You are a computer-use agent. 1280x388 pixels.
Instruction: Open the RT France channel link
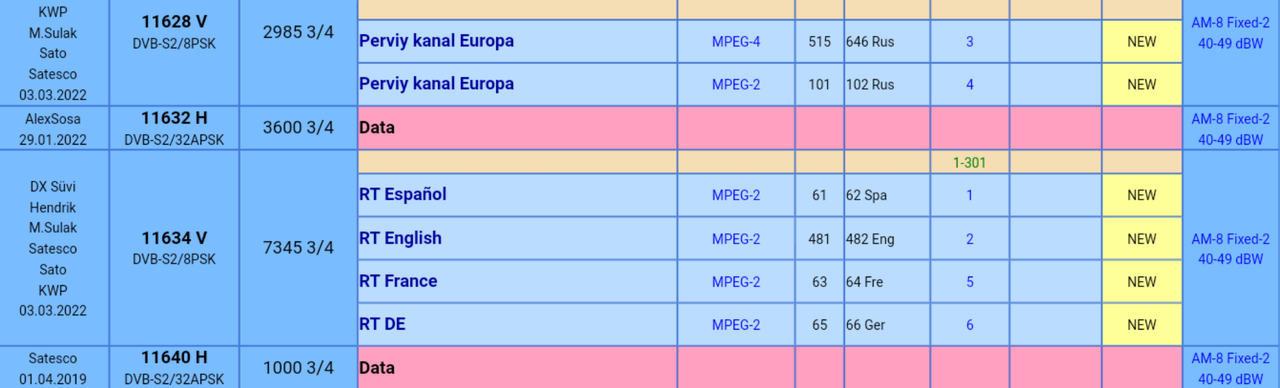coord(398,281)
